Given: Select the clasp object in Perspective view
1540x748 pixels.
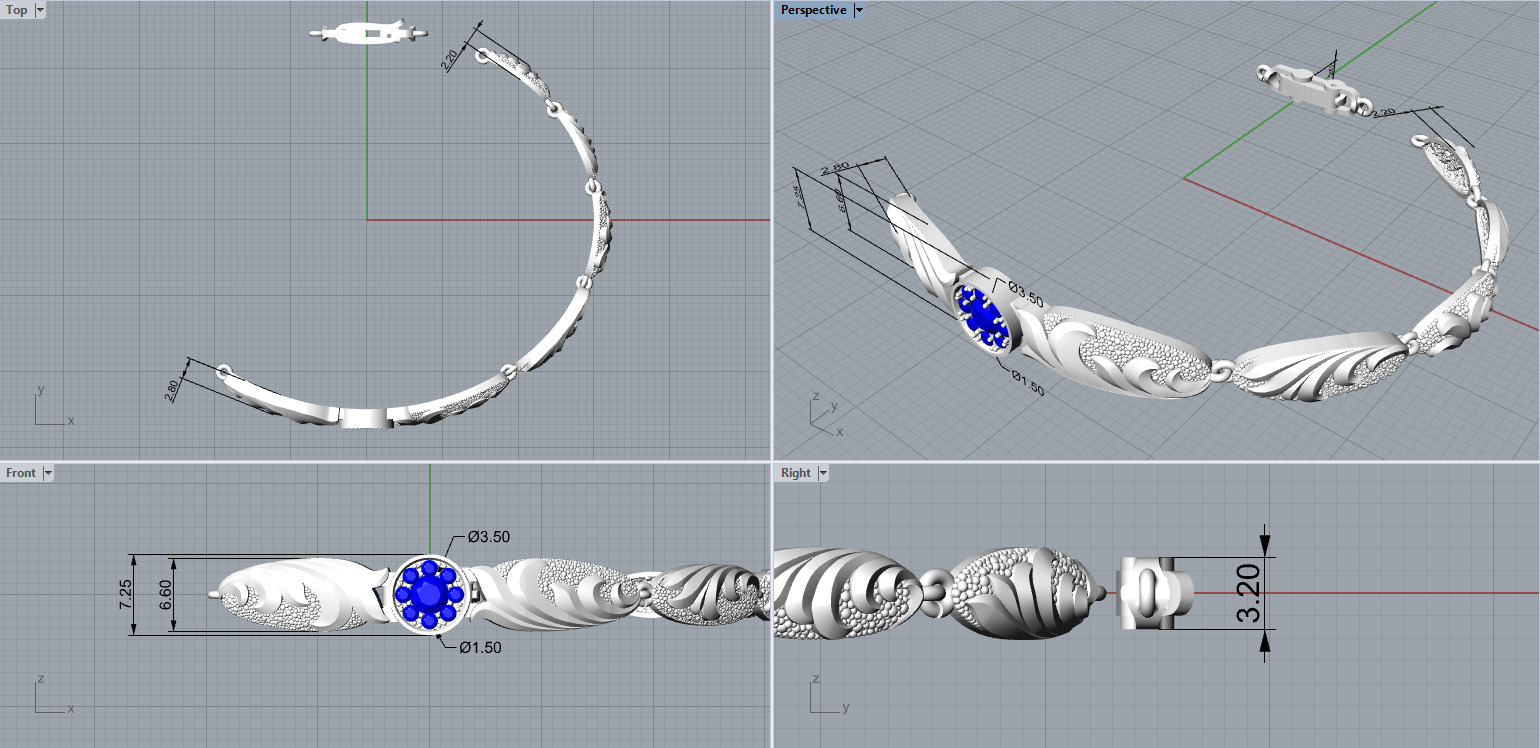Looking at the screenshot, I should [1313, 89].
